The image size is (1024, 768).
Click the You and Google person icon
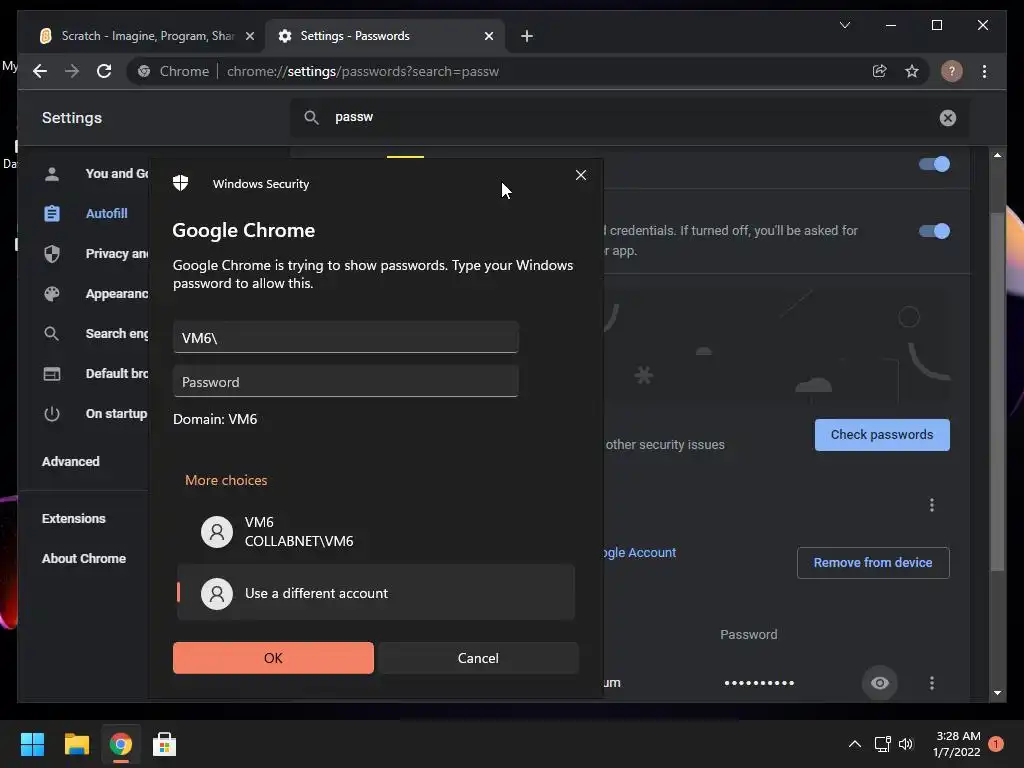pos(52,174)
